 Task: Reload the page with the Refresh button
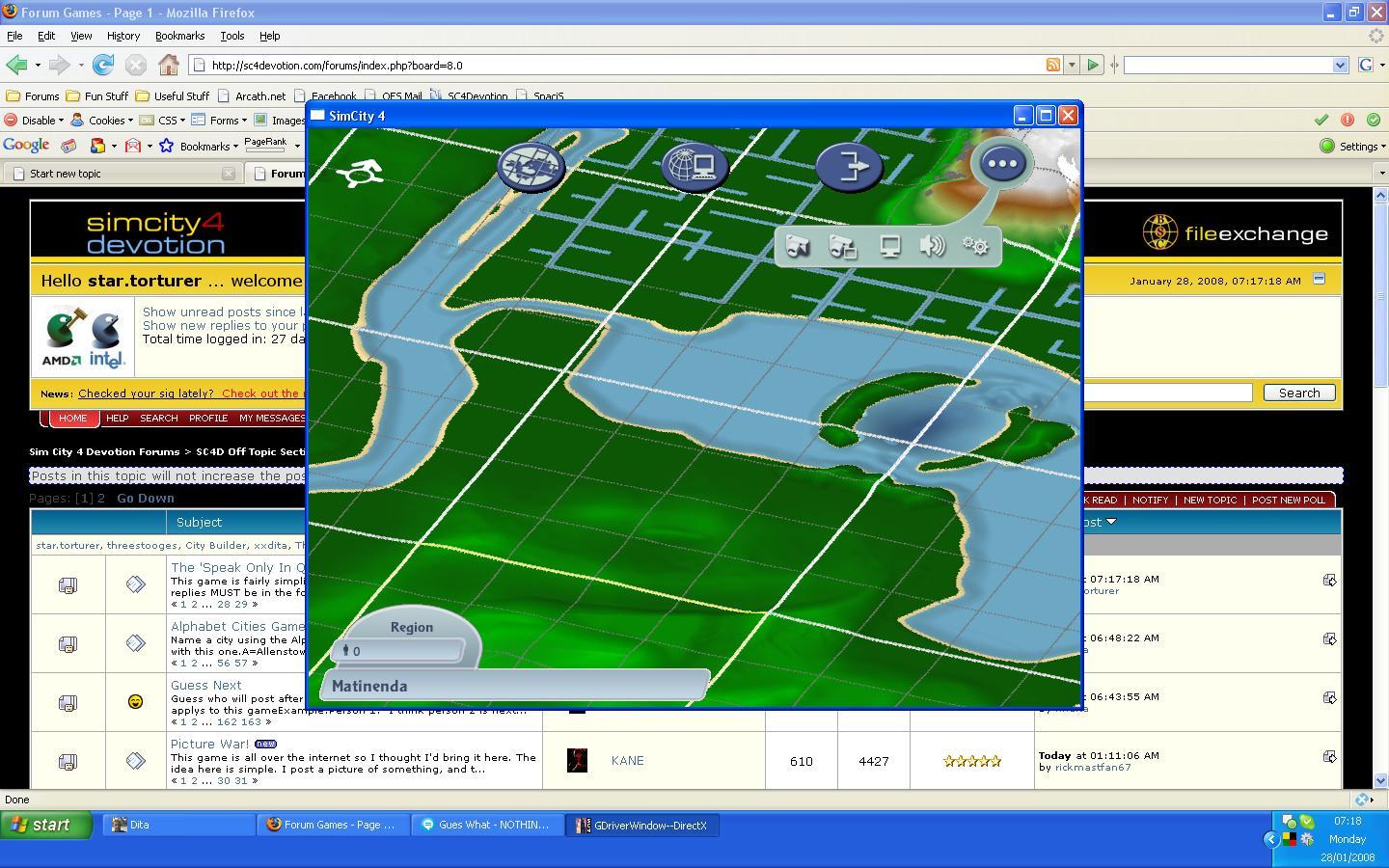103,65
